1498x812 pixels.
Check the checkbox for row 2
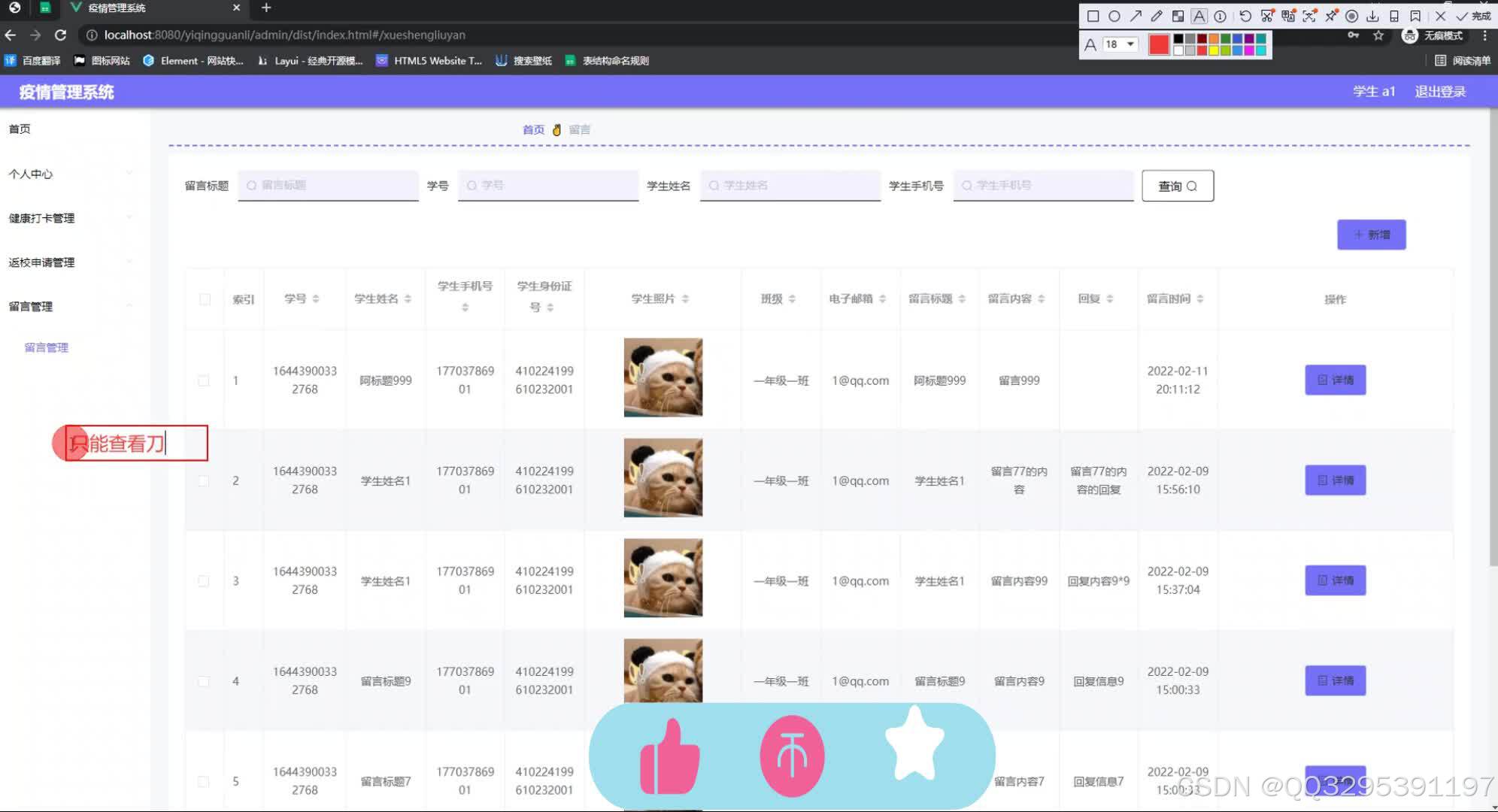(204, 480)
